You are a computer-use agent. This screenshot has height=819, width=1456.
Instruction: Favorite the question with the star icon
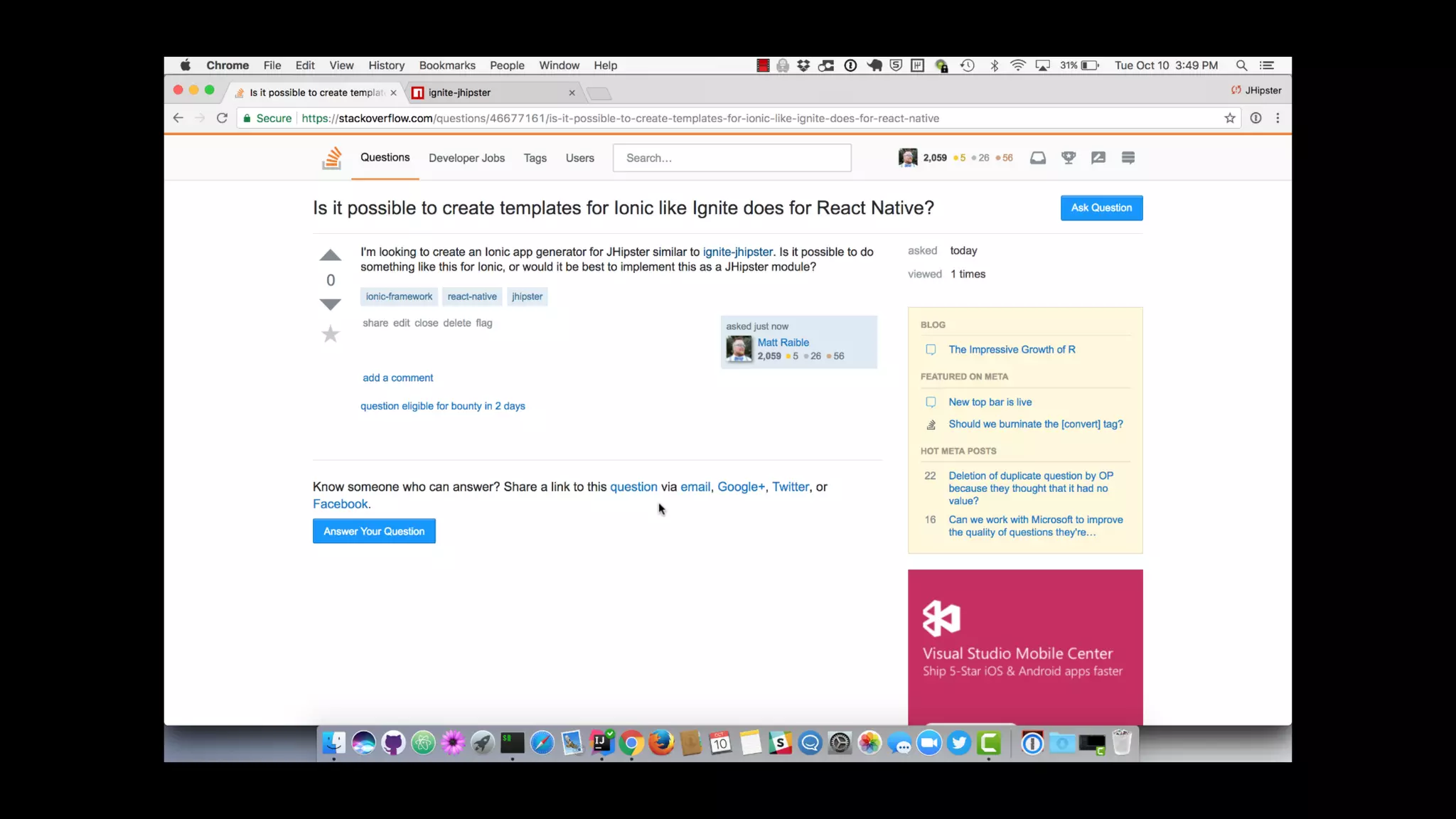(x=330, y=334)
